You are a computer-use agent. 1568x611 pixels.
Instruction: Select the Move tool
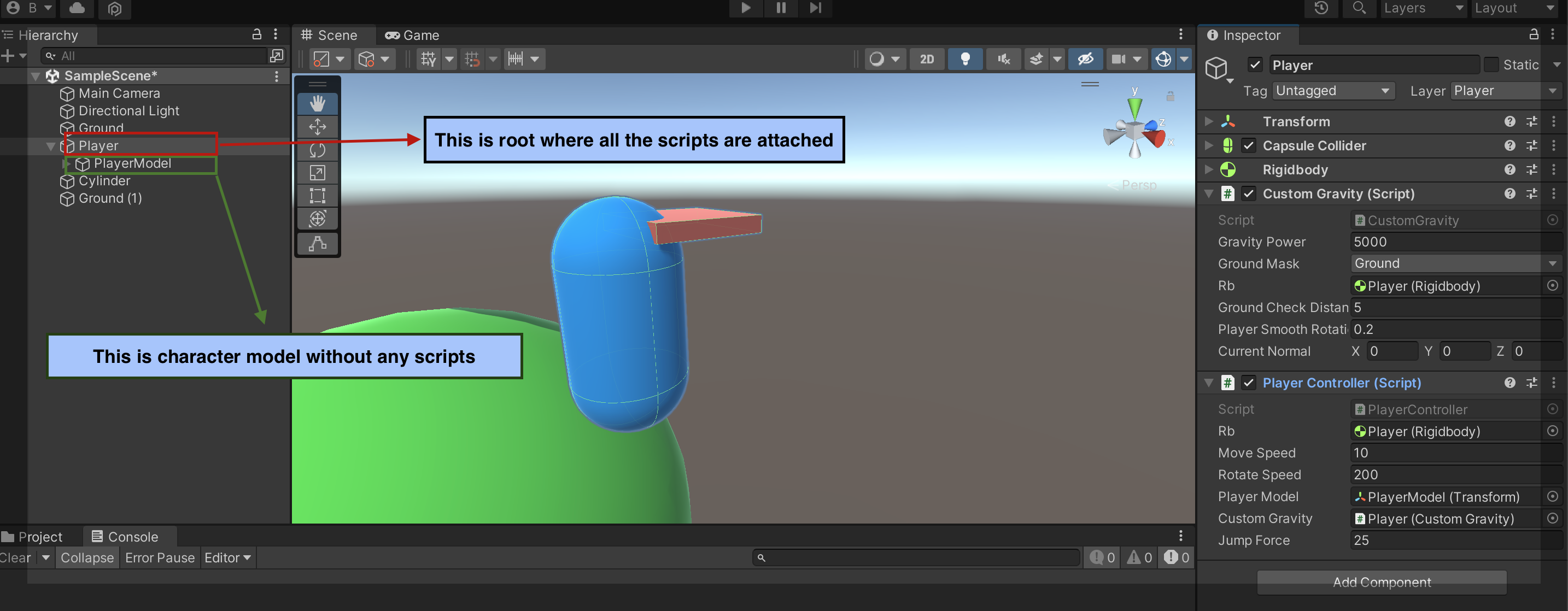click(x=317, y=127)
